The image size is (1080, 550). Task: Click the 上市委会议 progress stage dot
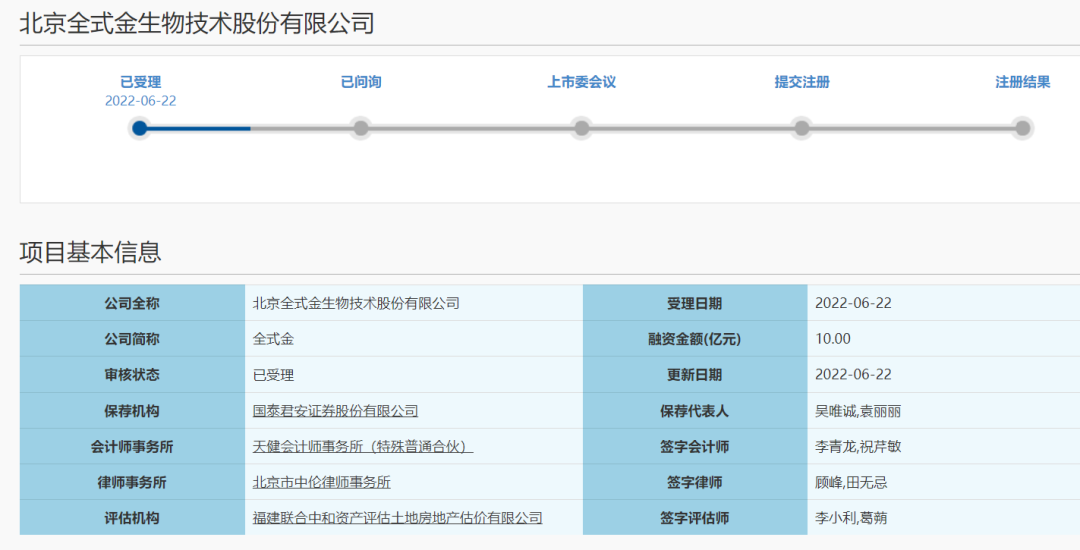(x=581, y=128)
